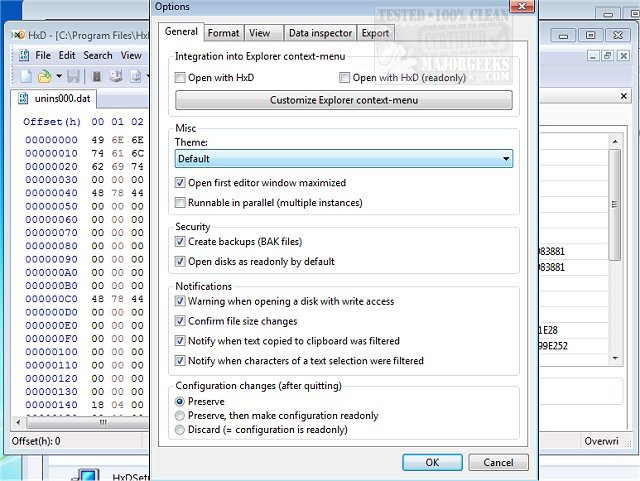Click the document icon left of File menu
The height and width of the screenshot is (481, 640).
[x=24, y=56]
